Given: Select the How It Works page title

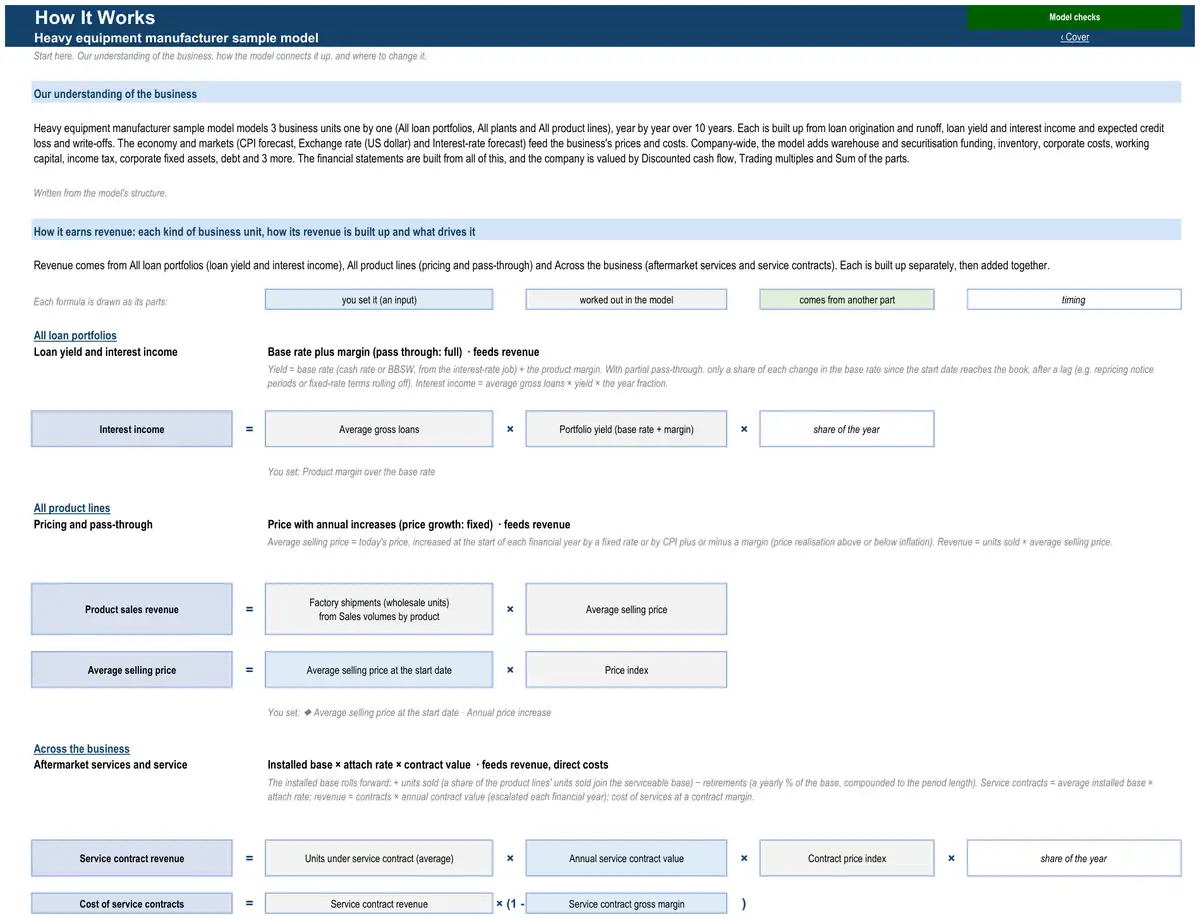Looking at the screenshot, I should 95,17.
